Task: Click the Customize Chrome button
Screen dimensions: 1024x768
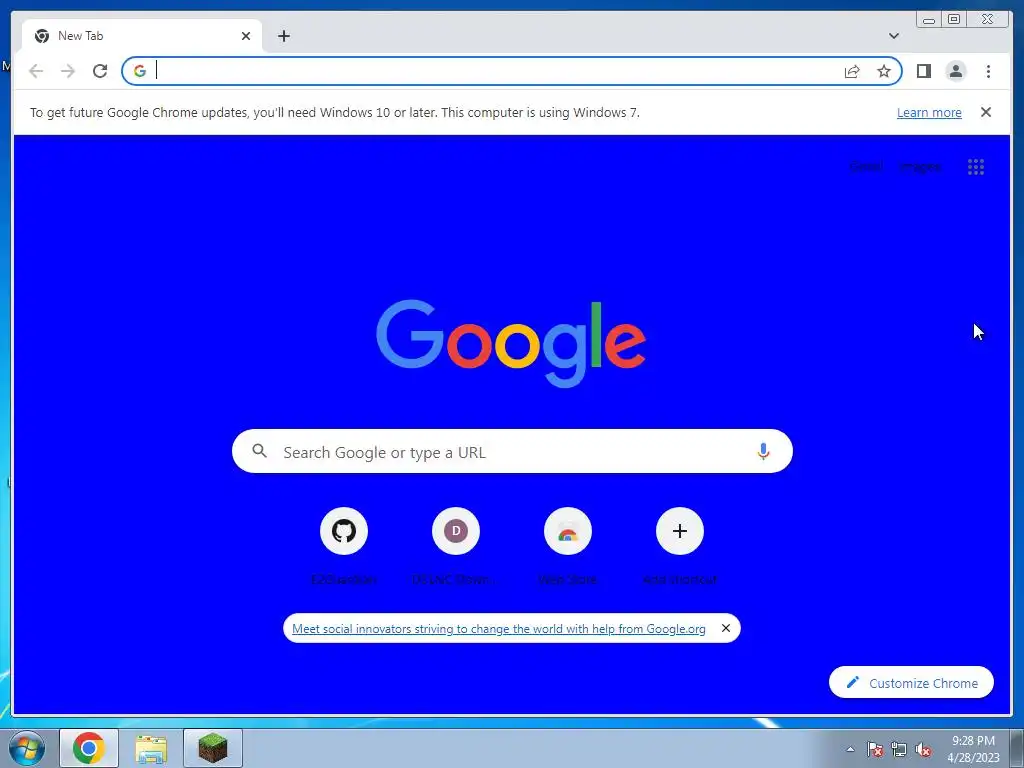Action: click(911, 682)
